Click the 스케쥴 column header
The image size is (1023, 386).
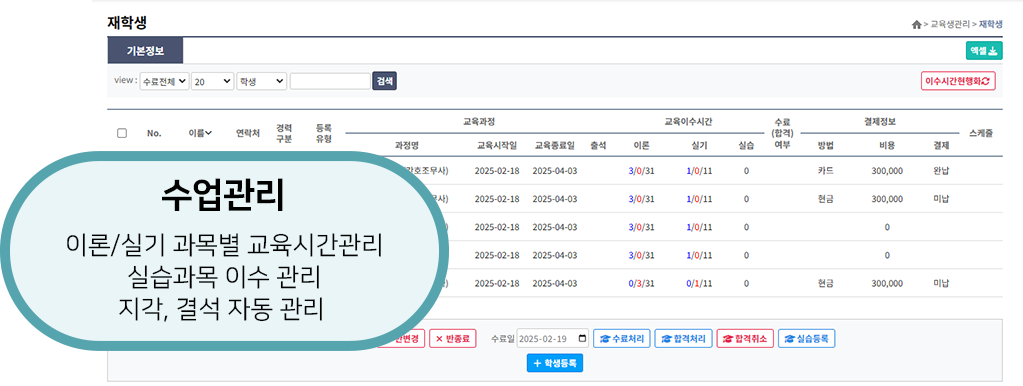pyautogui.click(x=981, y=132)
